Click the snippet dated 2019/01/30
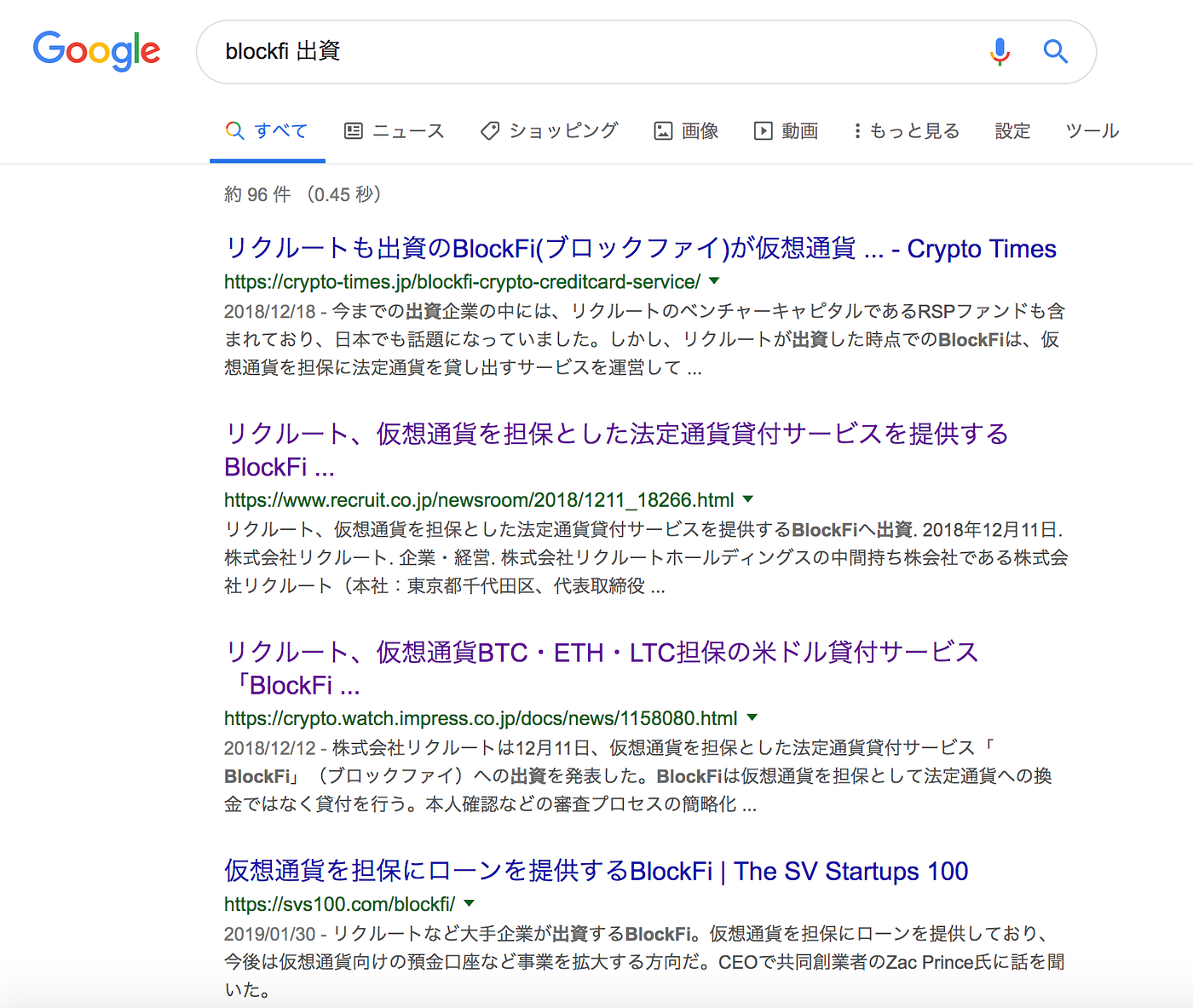 [644, 961]
